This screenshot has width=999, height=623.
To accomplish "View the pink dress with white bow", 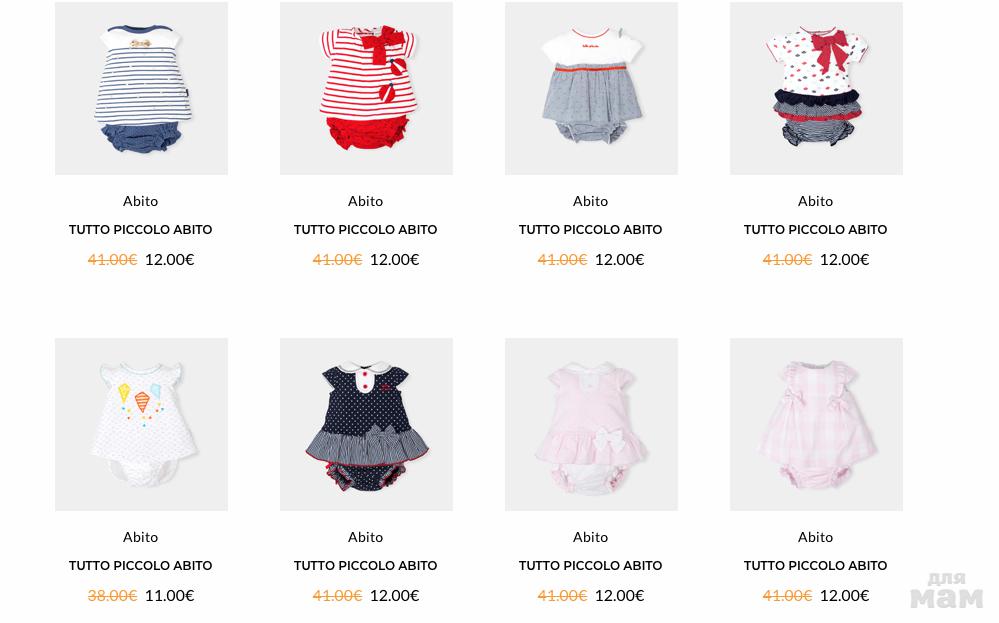I will 591,424.
